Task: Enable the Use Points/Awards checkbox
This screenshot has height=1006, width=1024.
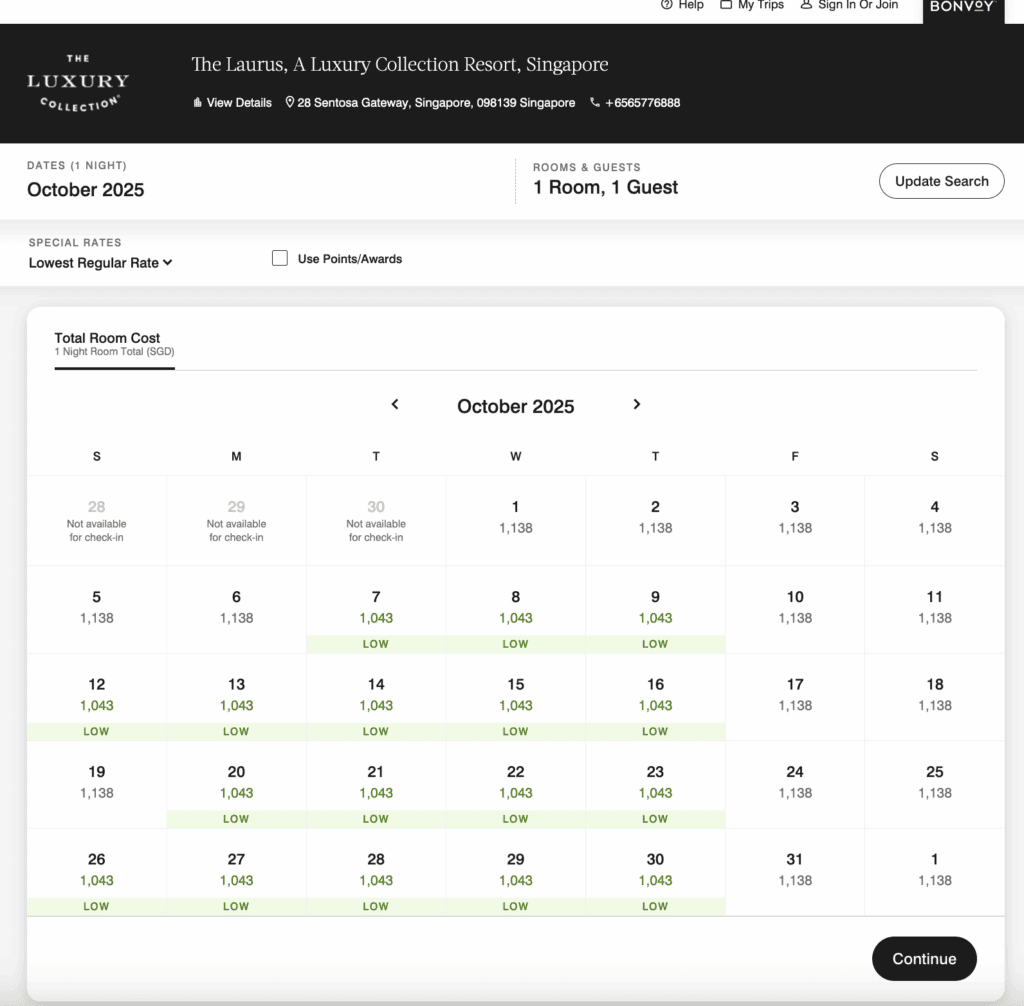Action: (280, 258)
